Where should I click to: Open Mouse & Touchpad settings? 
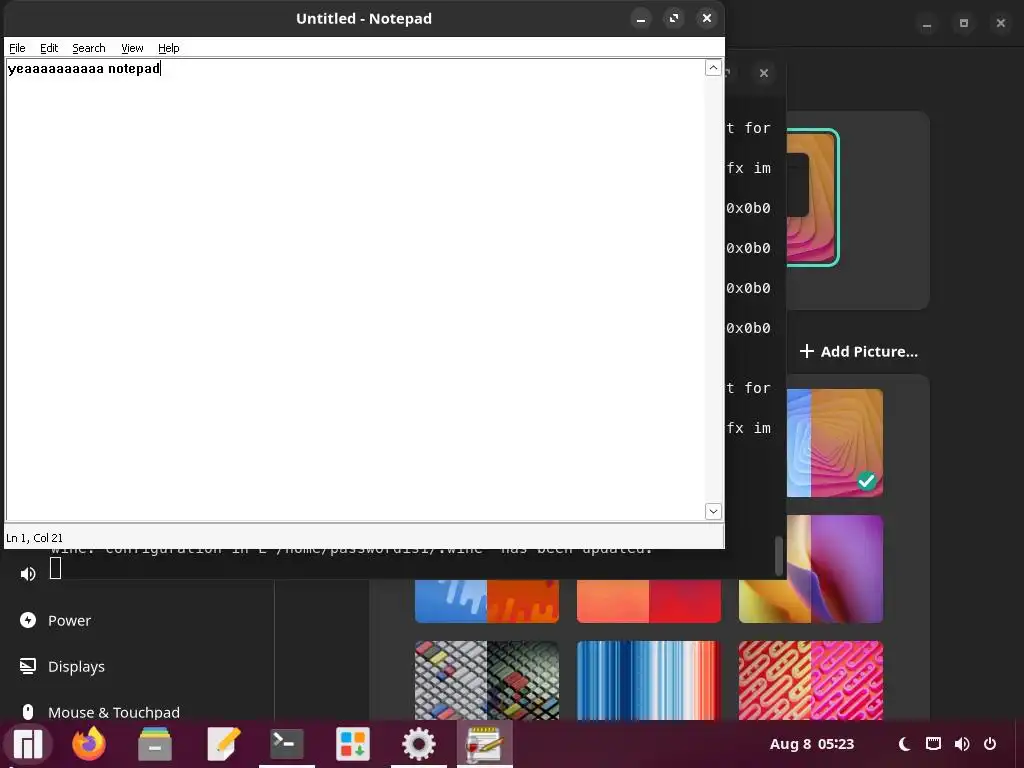[x=114, y=712]
